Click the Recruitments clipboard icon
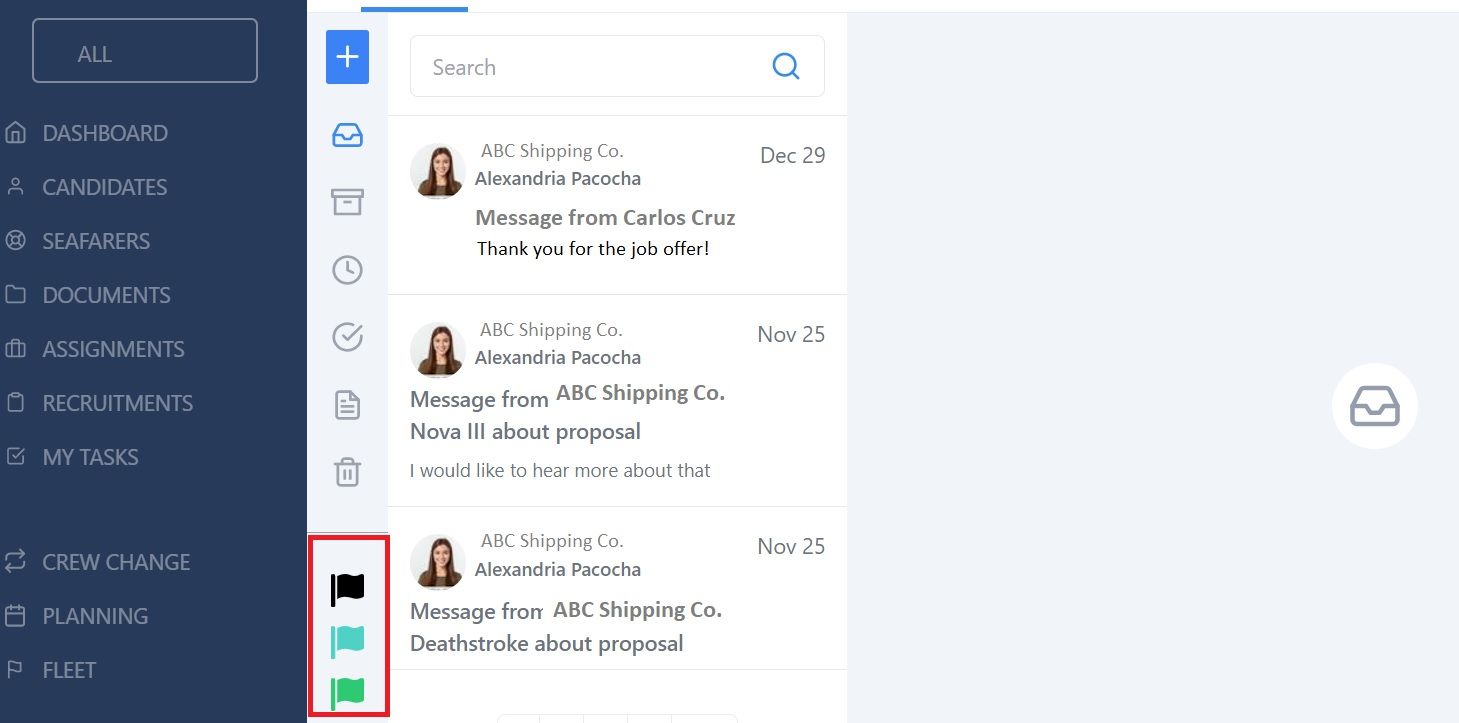Image resolution: width=1459 pixels, height=723 pixels. (x=15, y=403)
